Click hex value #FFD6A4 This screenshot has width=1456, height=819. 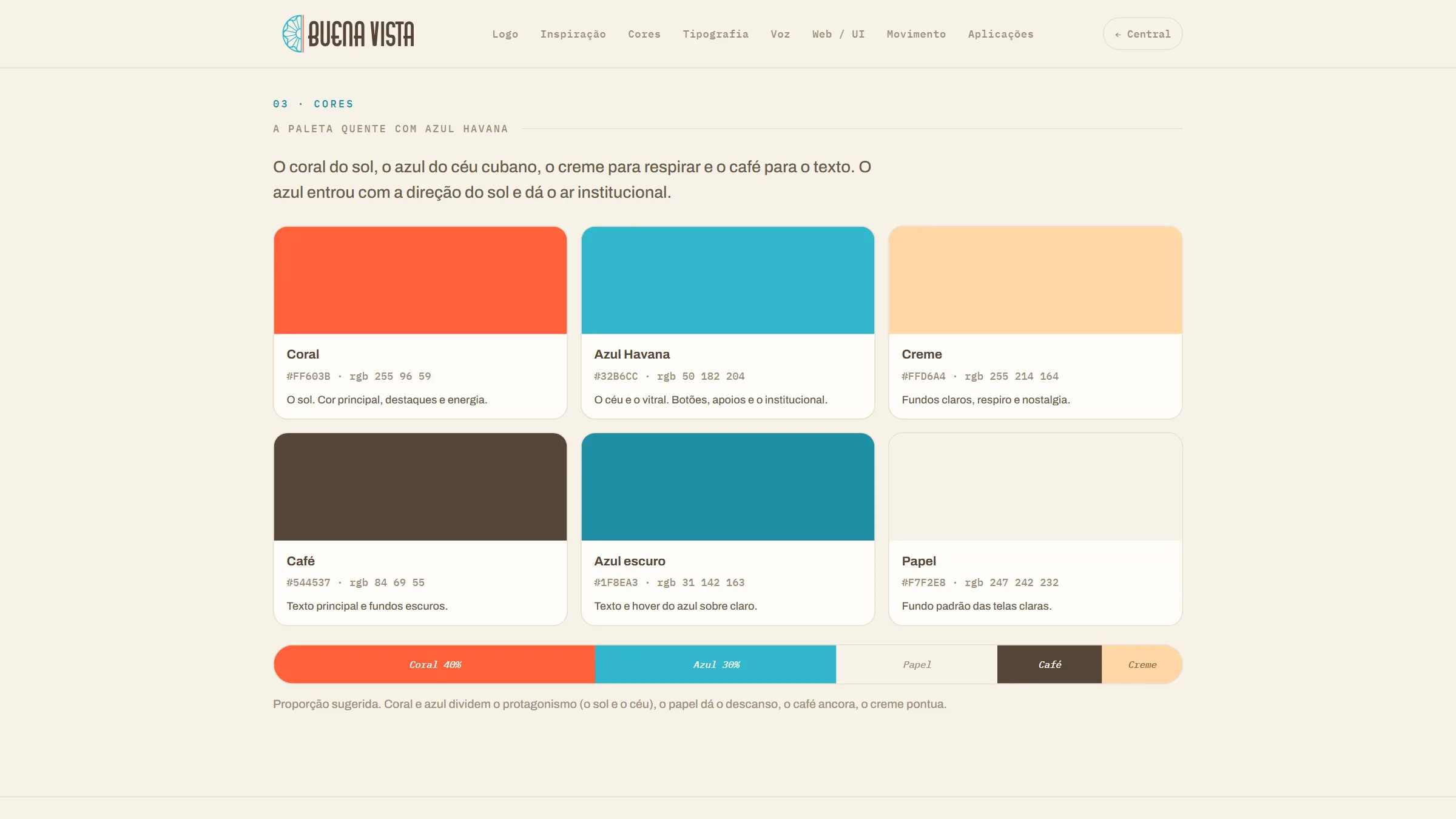click(x=923, y=376)
